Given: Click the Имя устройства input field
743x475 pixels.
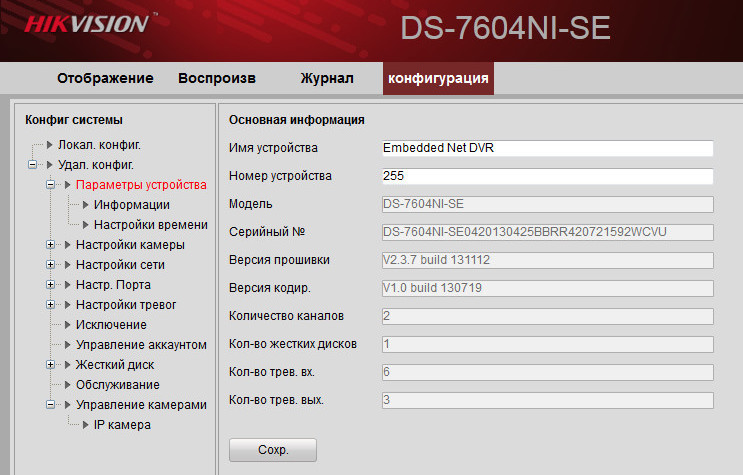Looking at the screenshot, I should 547,148.
